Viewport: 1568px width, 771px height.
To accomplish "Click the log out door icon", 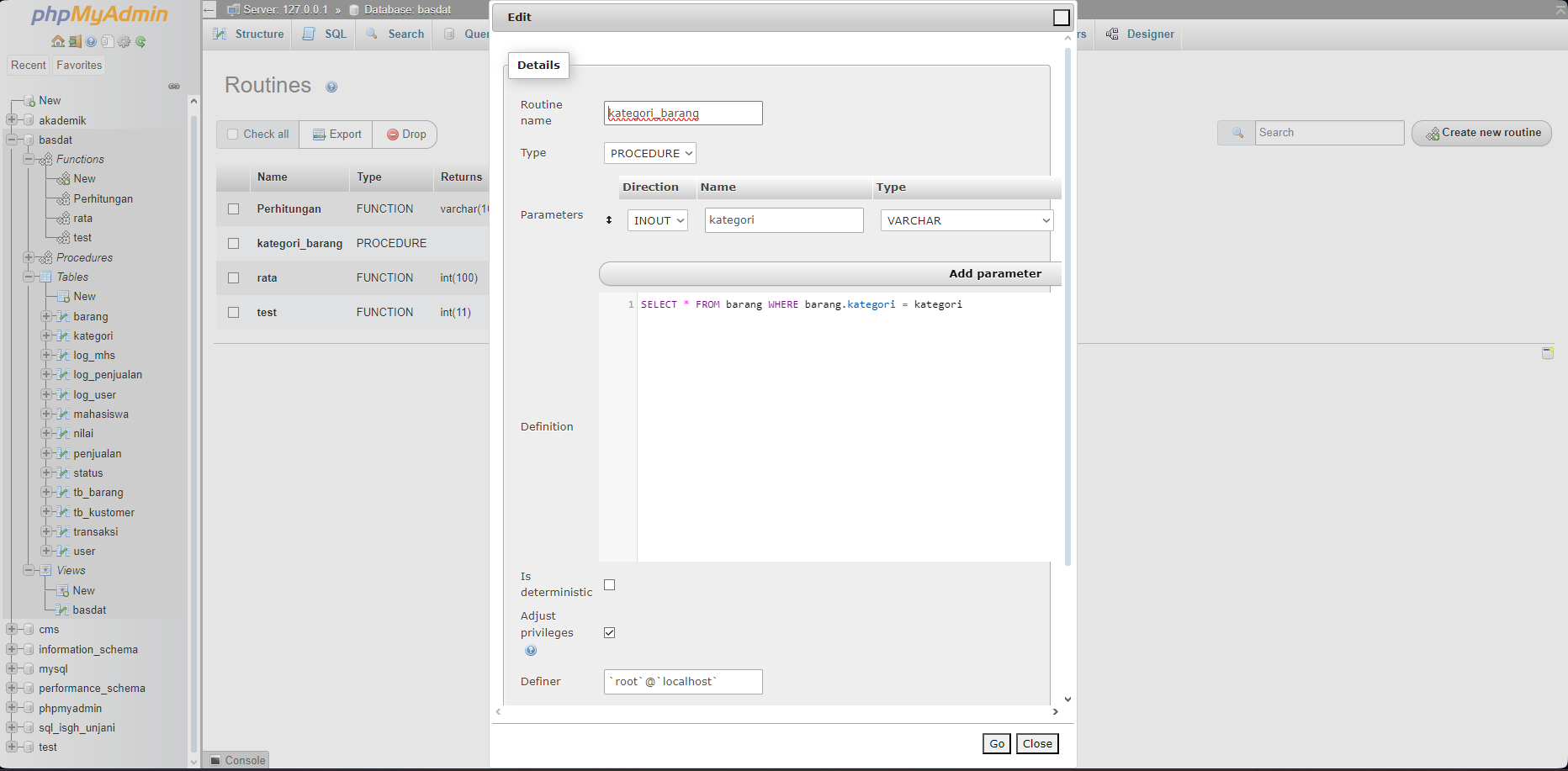I will [x=75, y=41].
